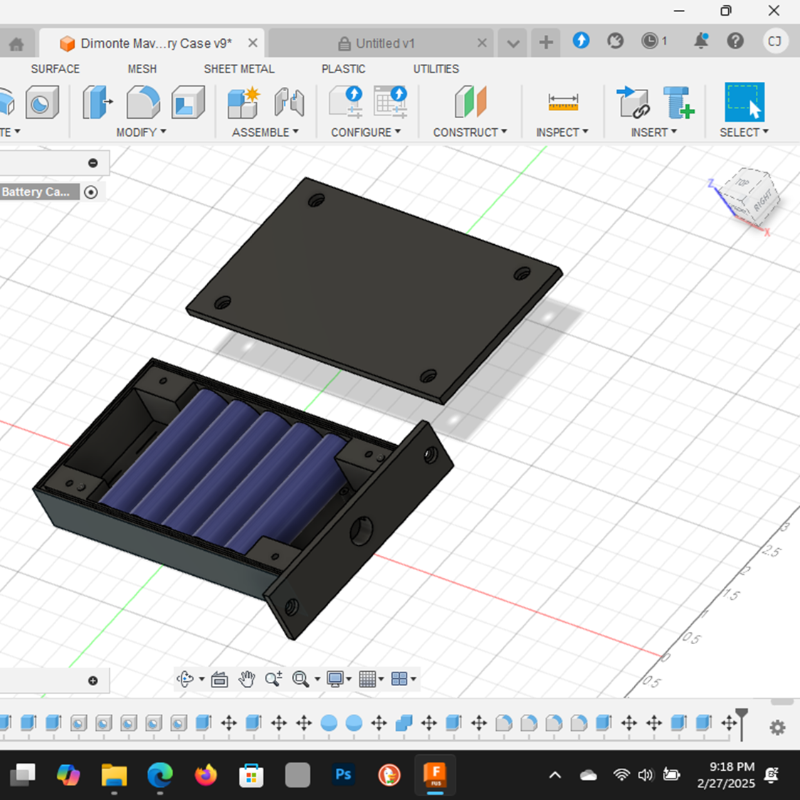
Task: Click the configuration table icon
Action: (390, 102)
